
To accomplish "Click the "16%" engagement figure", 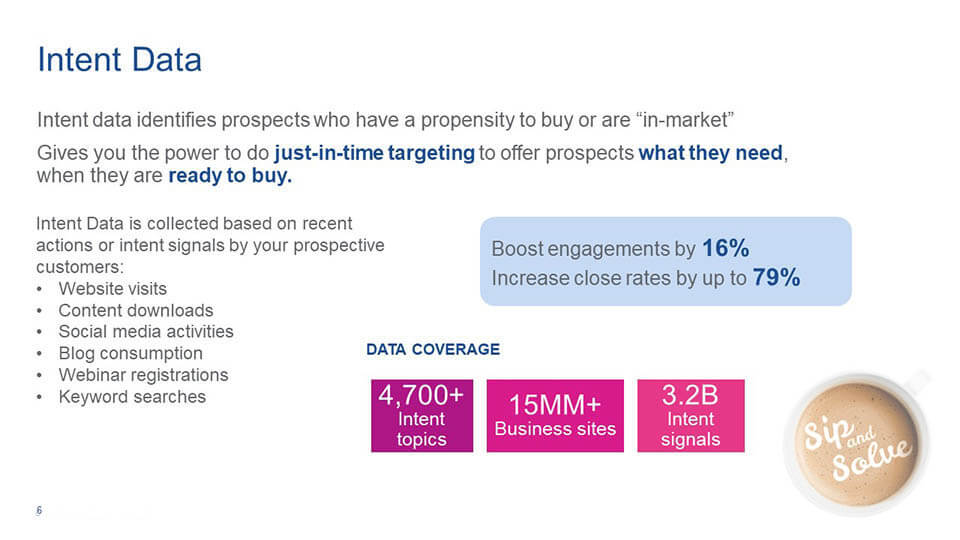I will (725, 248).
